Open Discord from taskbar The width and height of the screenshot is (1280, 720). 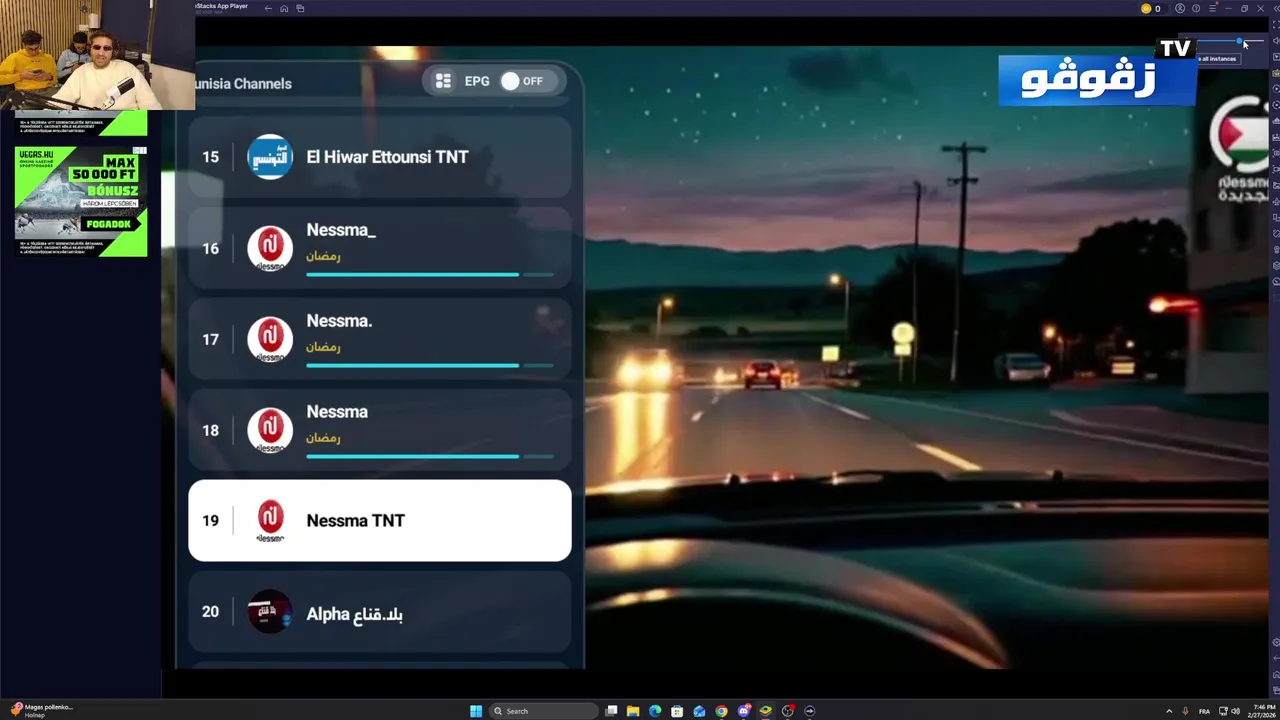tap(743, 711)
